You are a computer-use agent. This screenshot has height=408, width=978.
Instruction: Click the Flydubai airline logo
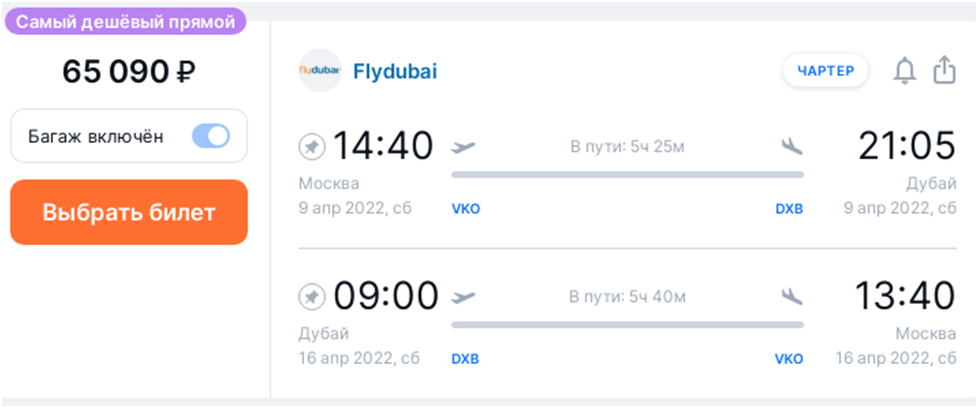pyautogui.click(x=320, y=70)
